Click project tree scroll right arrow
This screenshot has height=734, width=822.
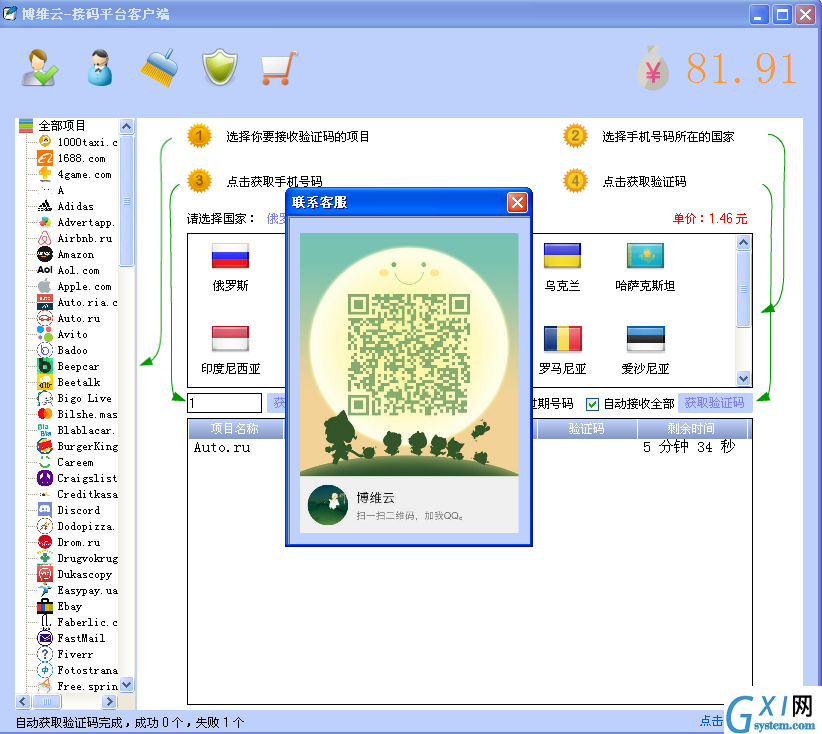pos(109,701)
